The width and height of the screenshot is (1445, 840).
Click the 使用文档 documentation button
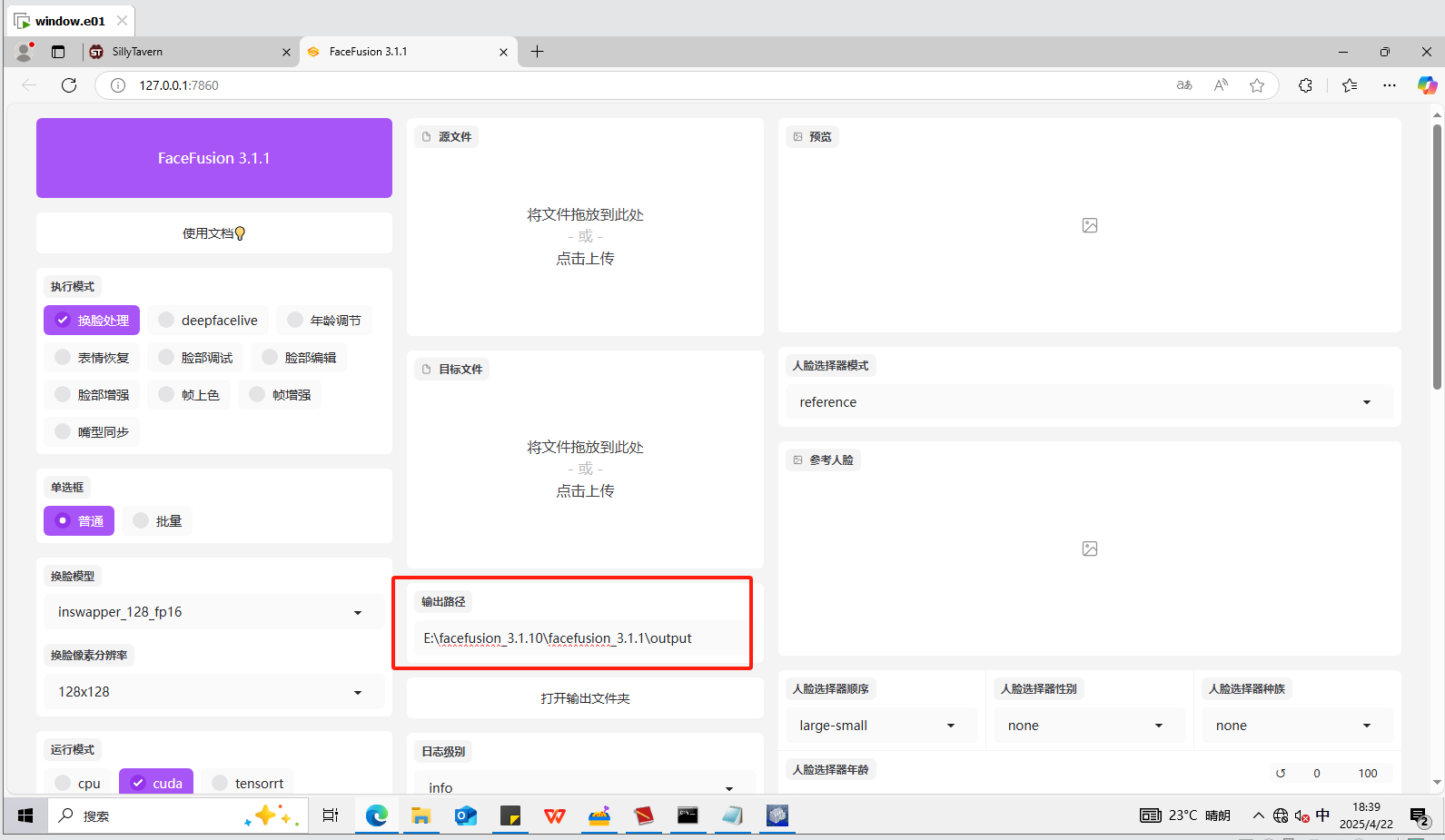coord(214,233)
